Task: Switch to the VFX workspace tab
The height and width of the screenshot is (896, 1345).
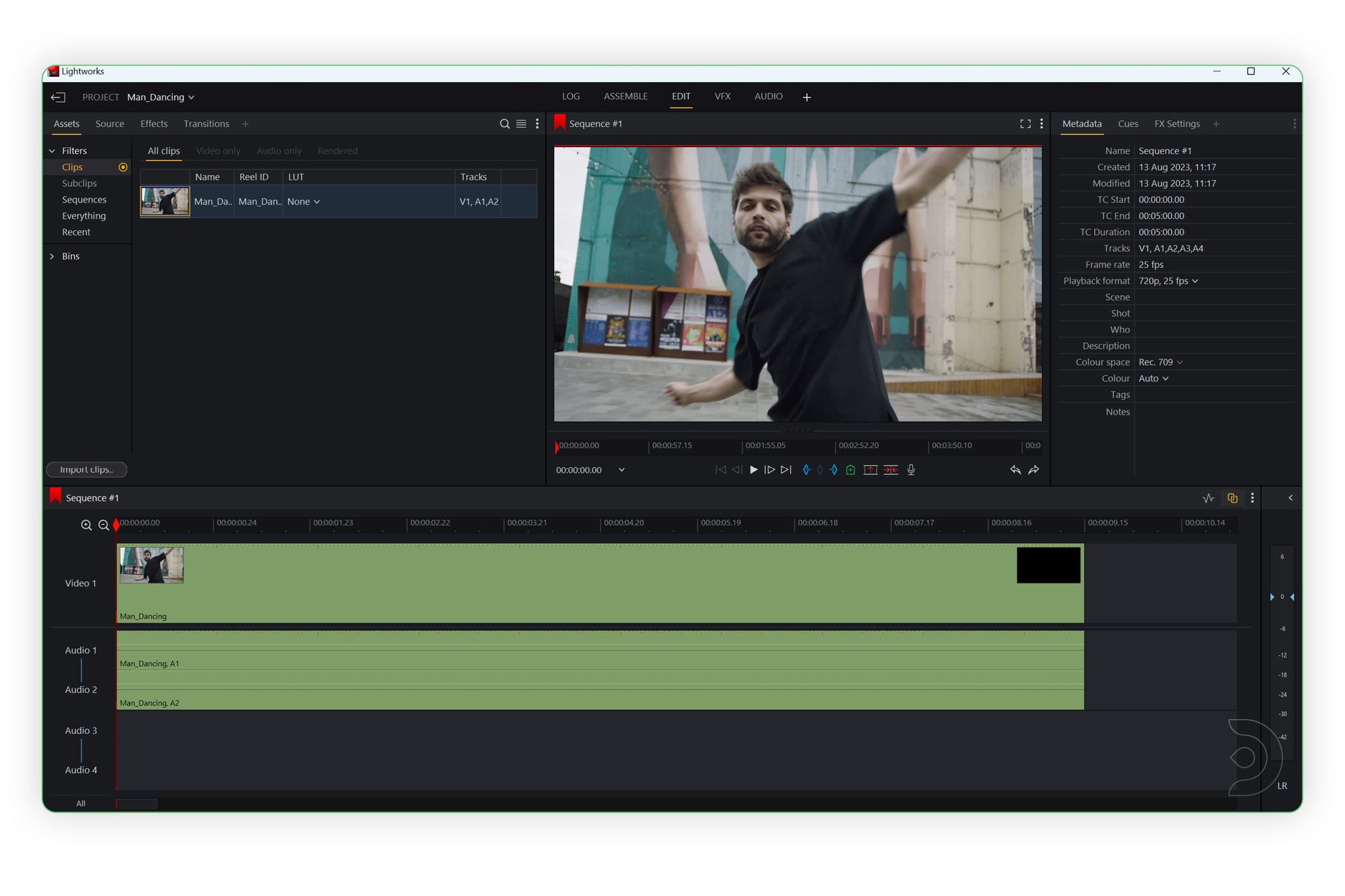Action: pyautogui.click(x=722, y=96)
